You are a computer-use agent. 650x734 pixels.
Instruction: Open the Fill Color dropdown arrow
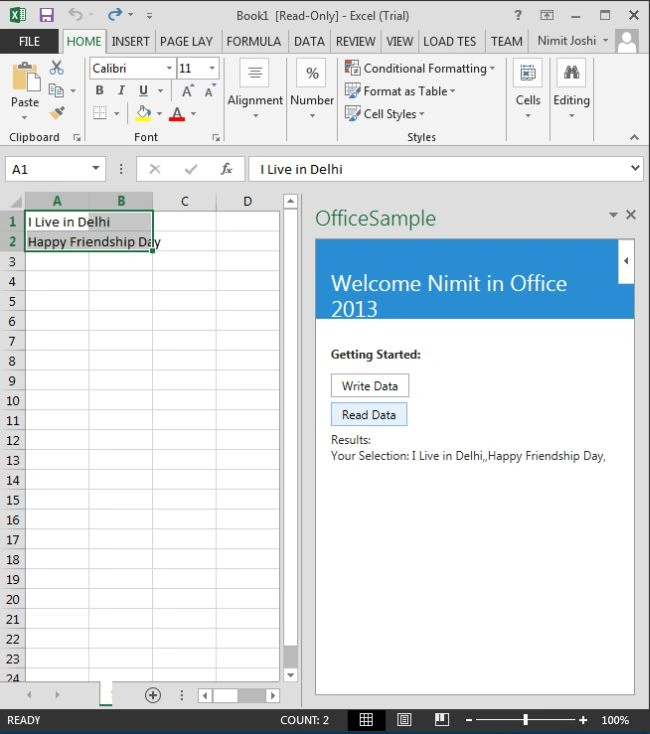[x=160, y=113]
